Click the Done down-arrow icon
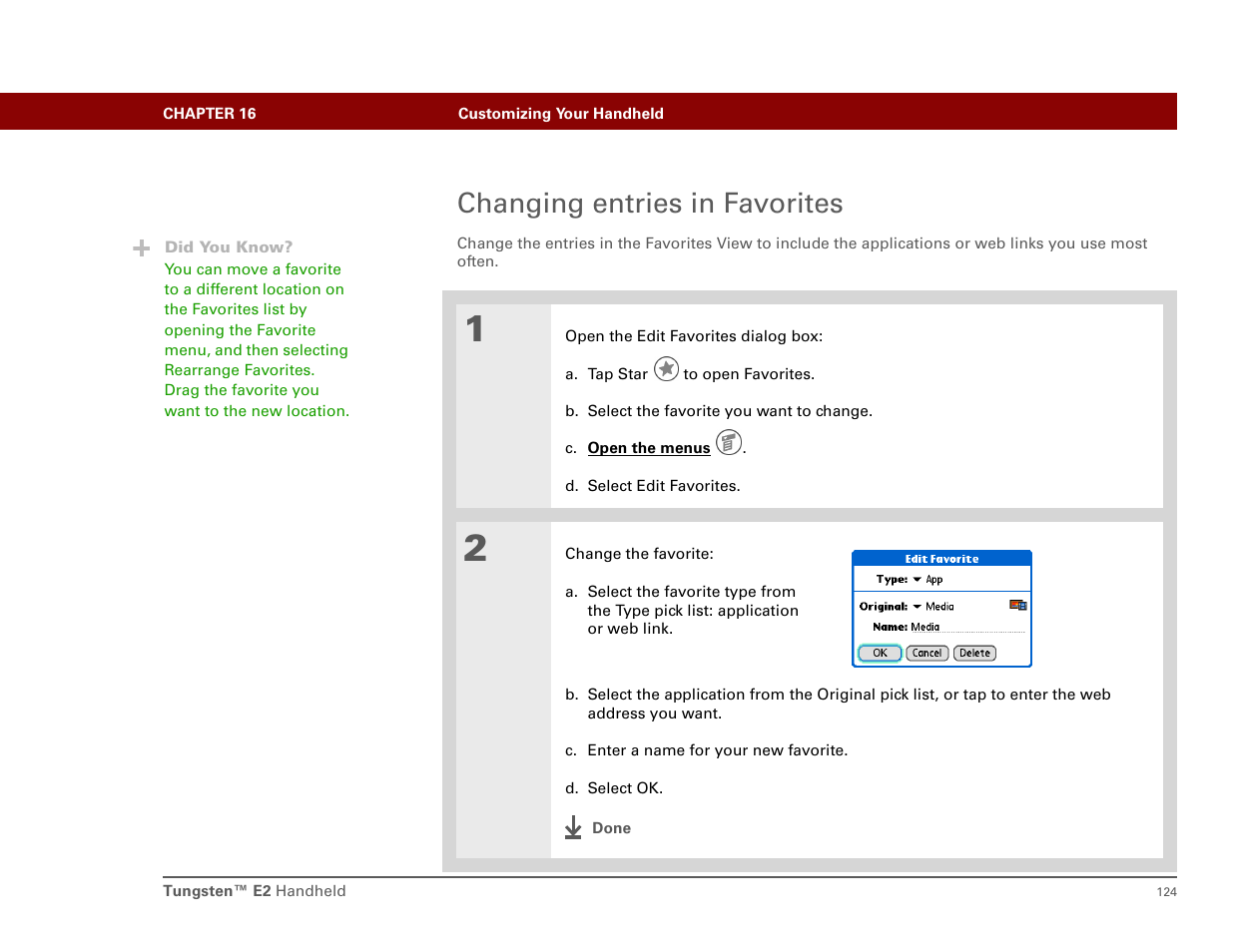This screenshot has height=952, width=1233. 573,827
